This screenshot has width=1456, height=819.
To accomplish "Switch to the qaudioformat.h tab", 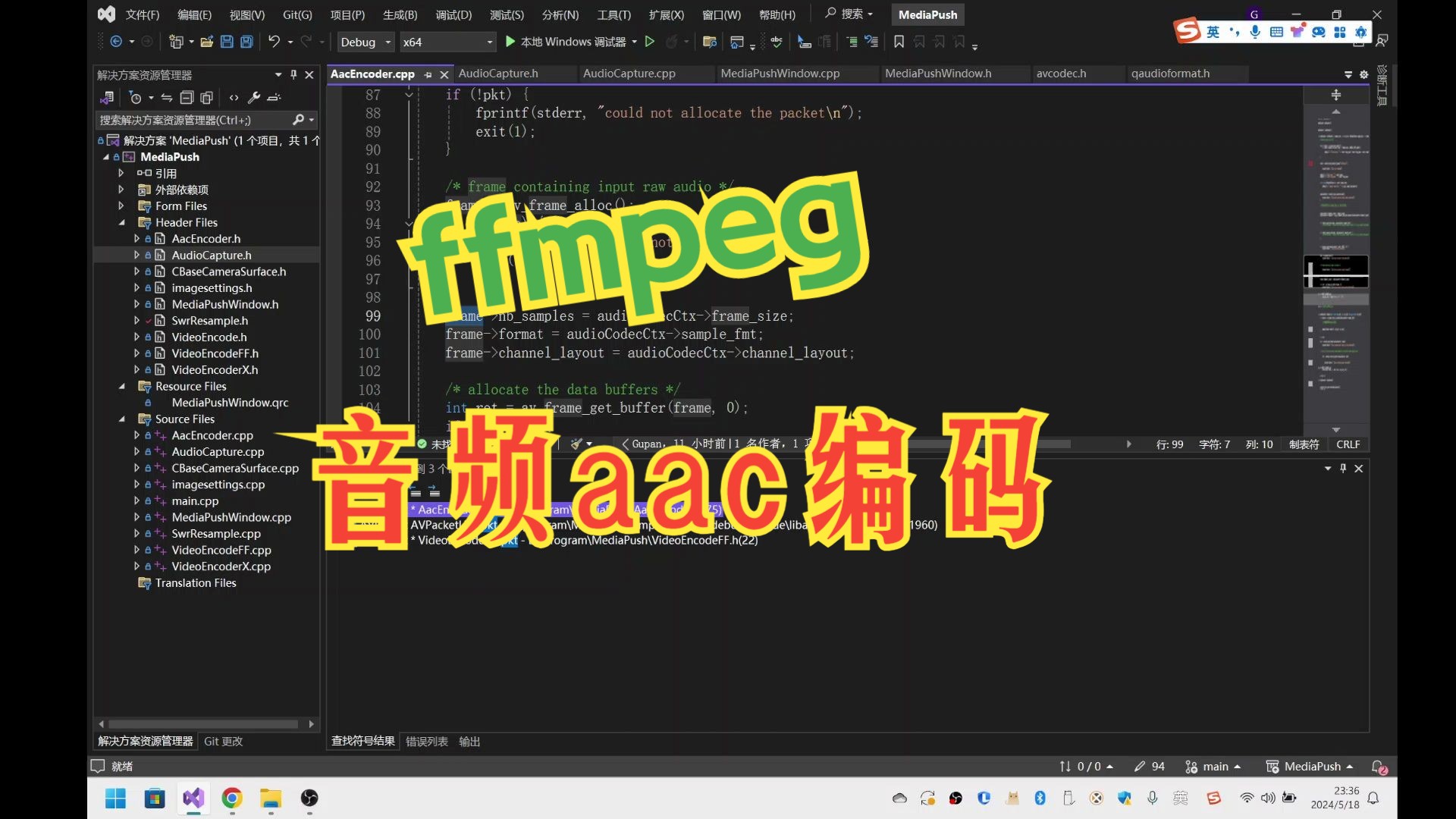I will click(1170, 74).
